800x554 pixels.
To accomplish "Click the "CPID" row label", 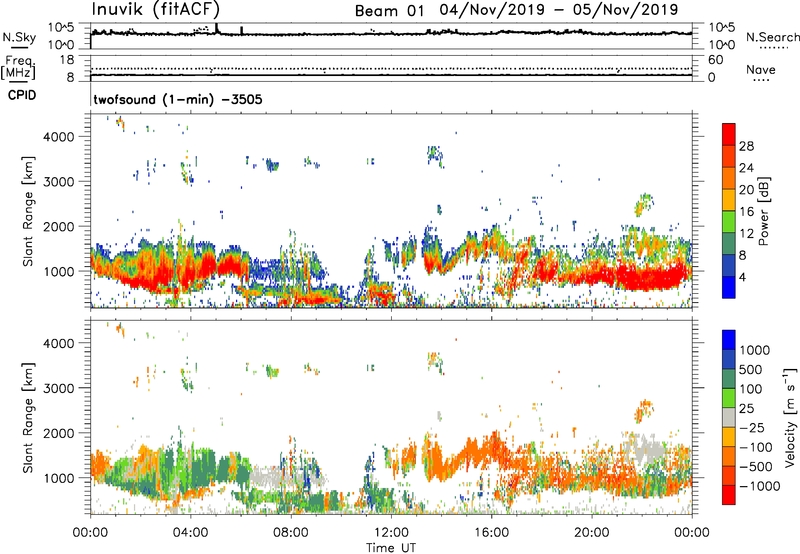I will [22, 95].
